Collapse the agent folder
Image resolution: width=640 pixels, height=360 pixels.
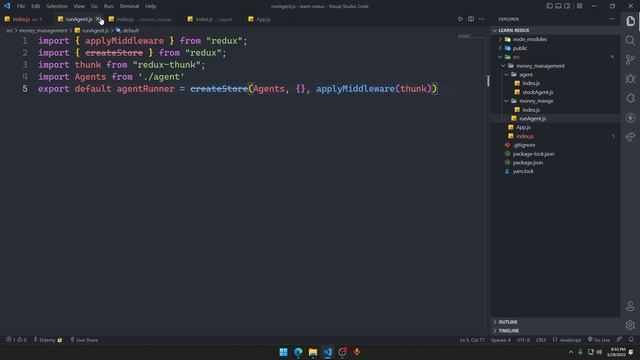click(x=555, y=74)
